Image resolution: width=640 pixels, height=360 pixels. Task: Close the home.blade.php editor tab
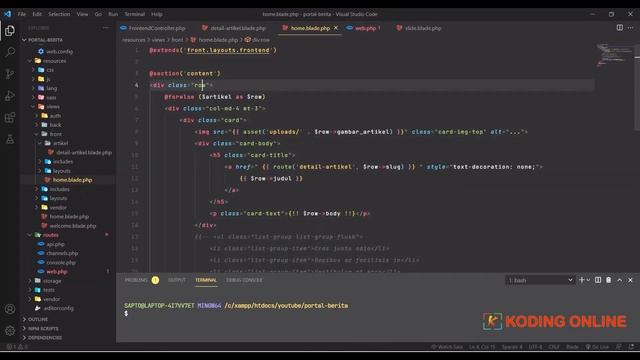[336, 28]
